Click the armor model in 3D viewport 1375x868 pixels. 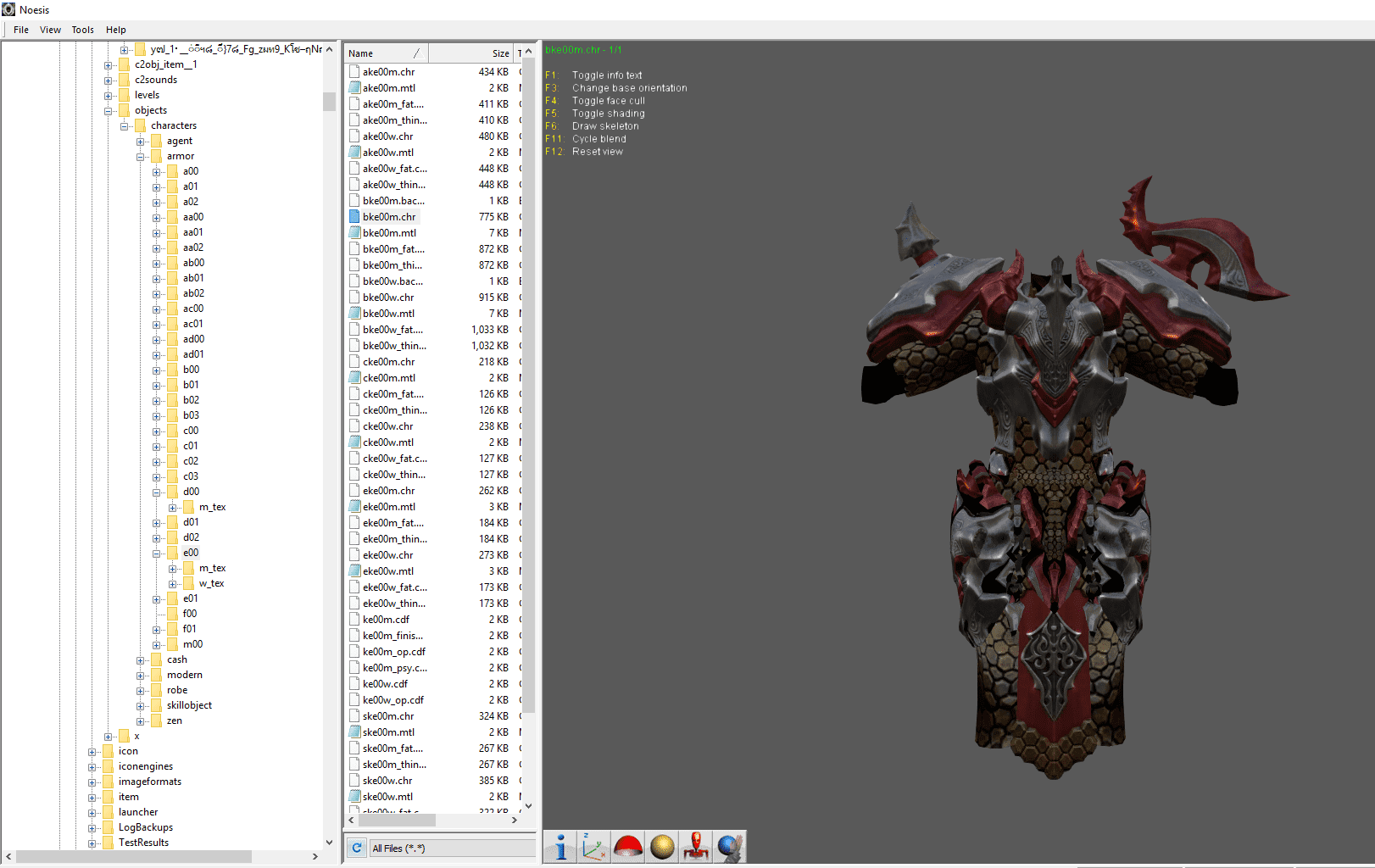[1055, 475]
